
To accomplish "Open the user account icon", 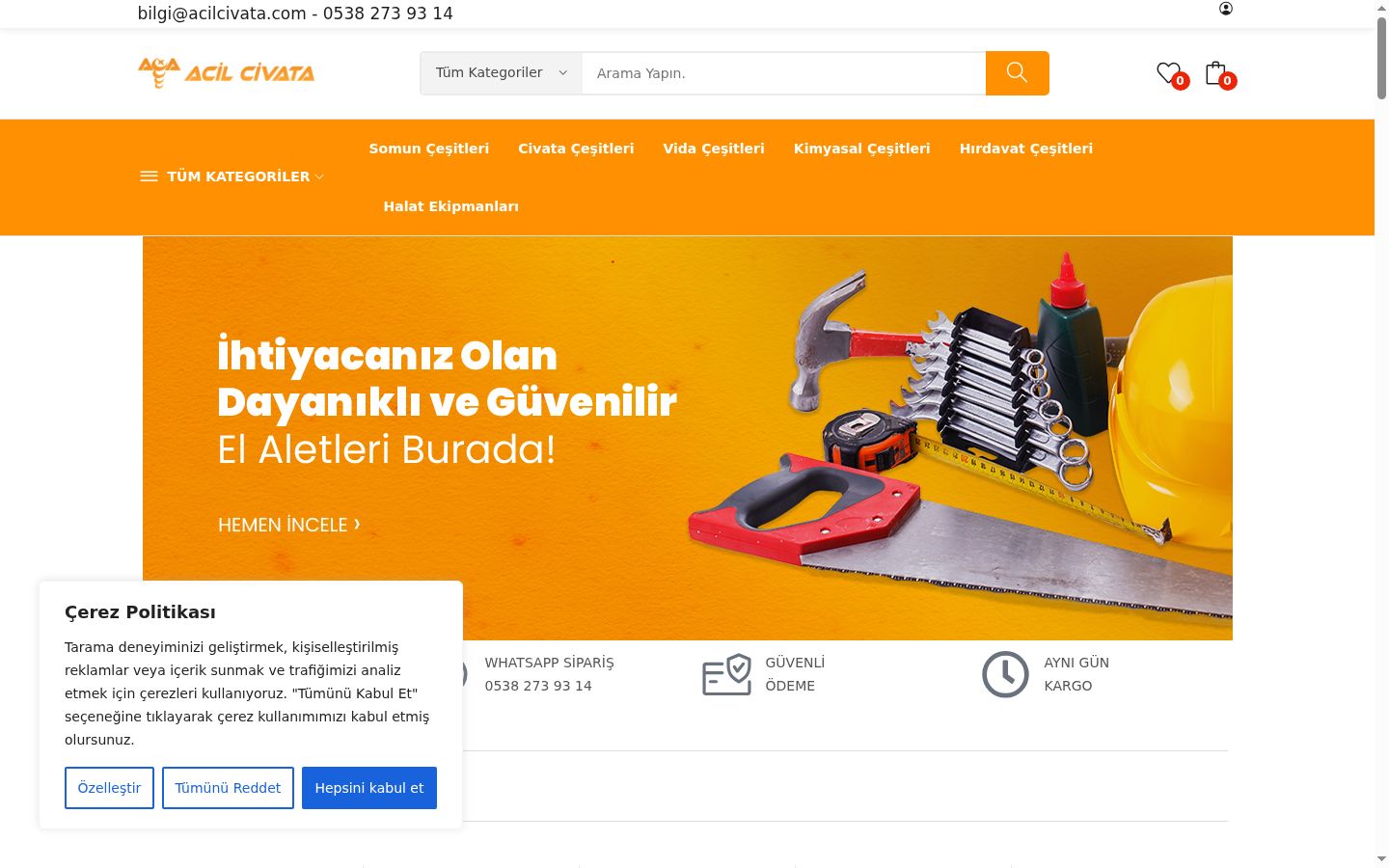I will 1226,9.
